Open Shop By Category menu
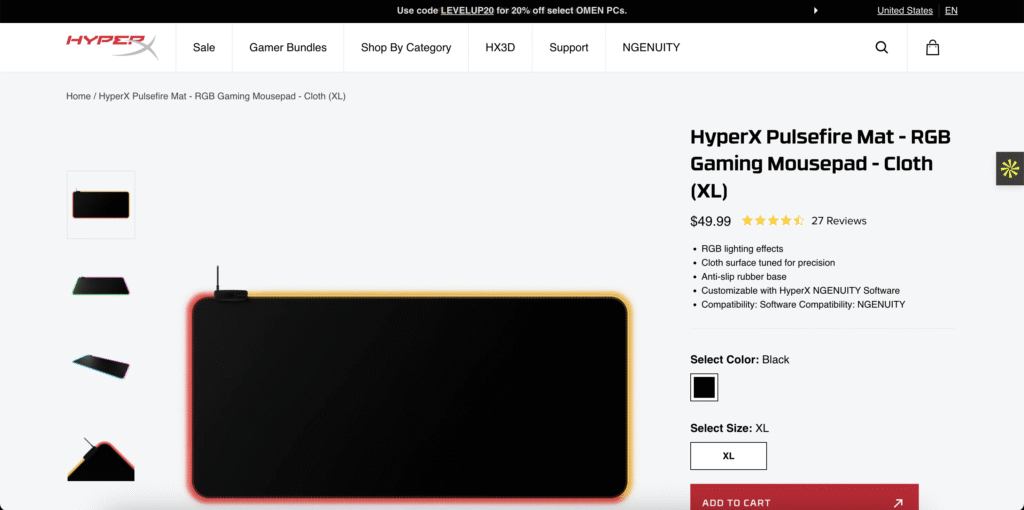Screen dimensions: 1024x510 tap(406, 47)
